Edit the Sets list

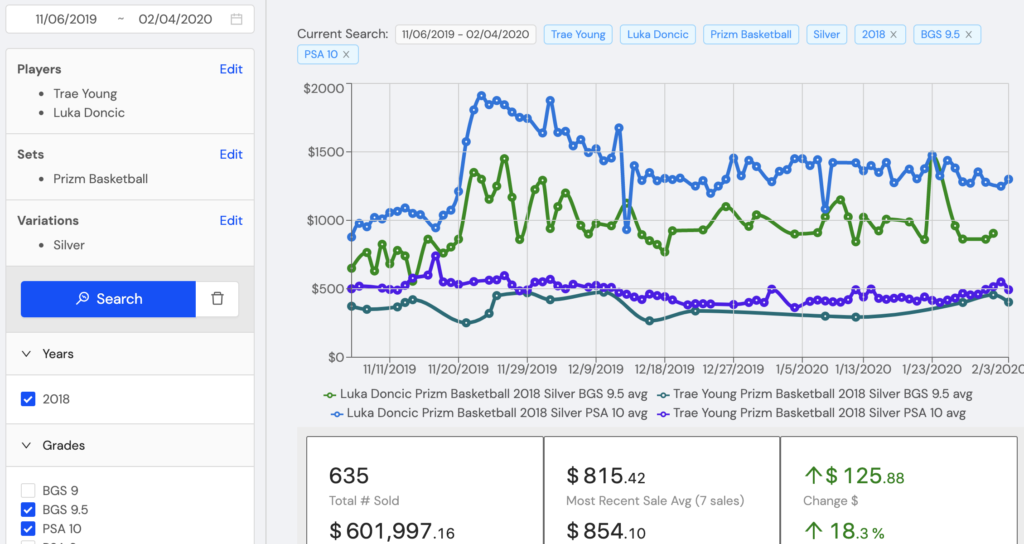point(231,154)
